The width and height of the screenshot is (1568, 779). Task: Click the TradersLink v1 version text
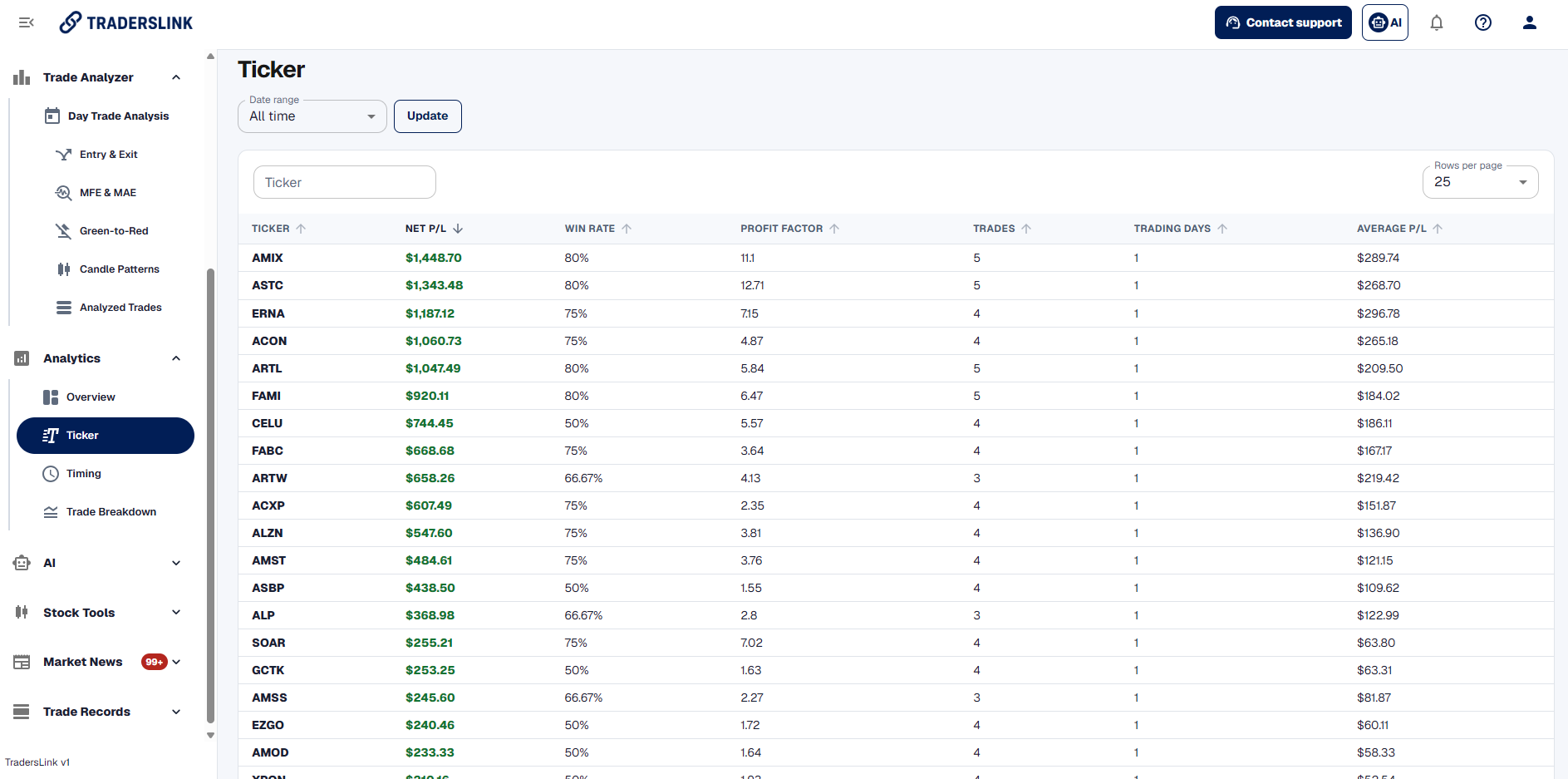37,762
